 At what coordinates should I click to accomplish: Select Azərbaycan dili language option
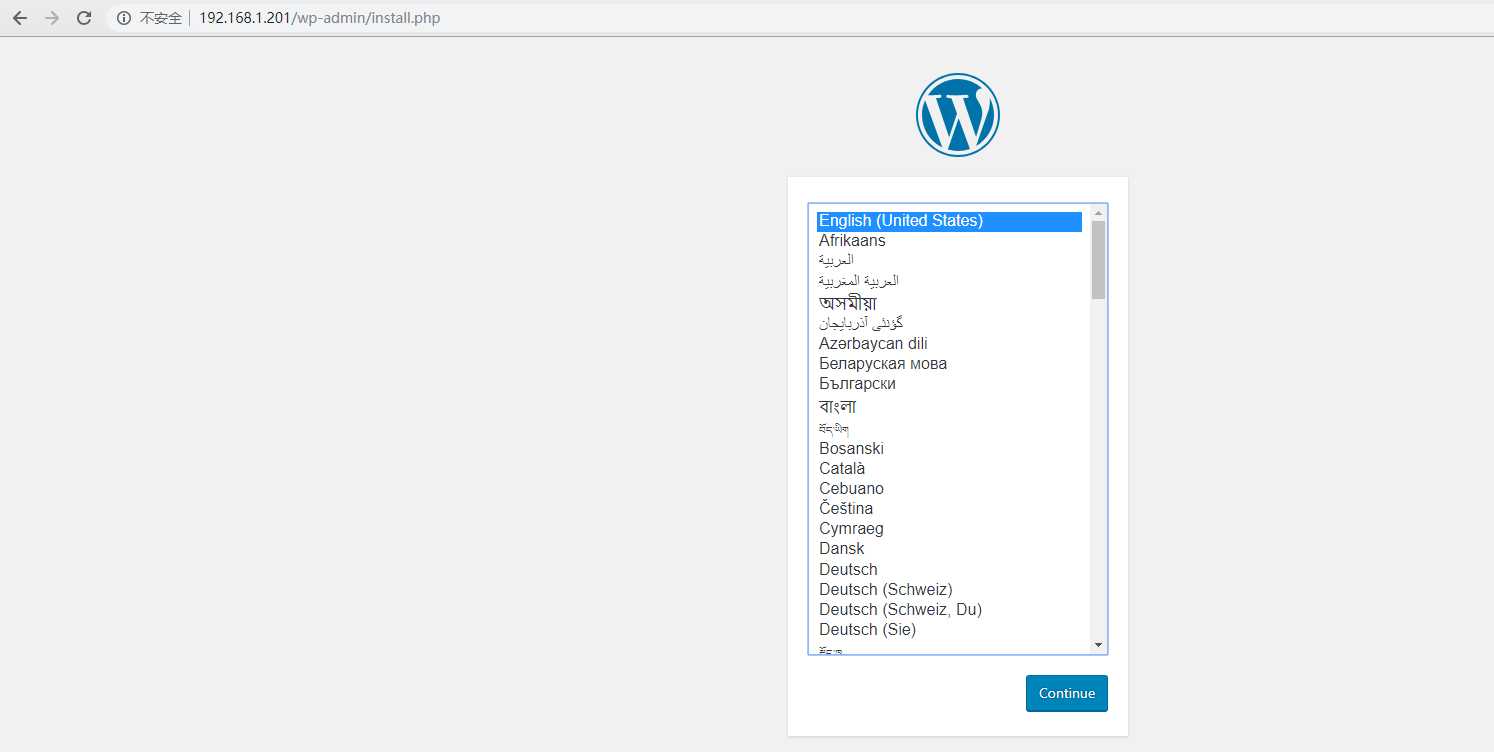coord(949,343)
